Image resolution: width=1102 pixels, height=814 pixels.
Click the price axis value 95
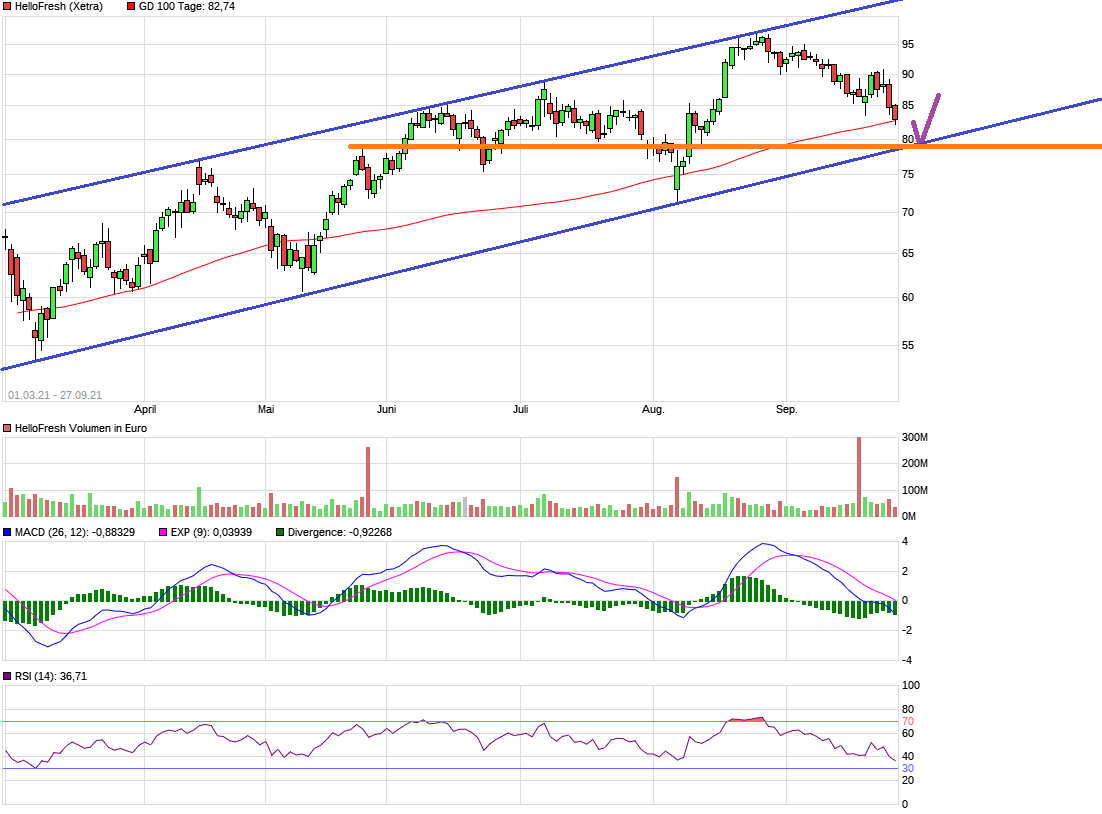point(908,44)
